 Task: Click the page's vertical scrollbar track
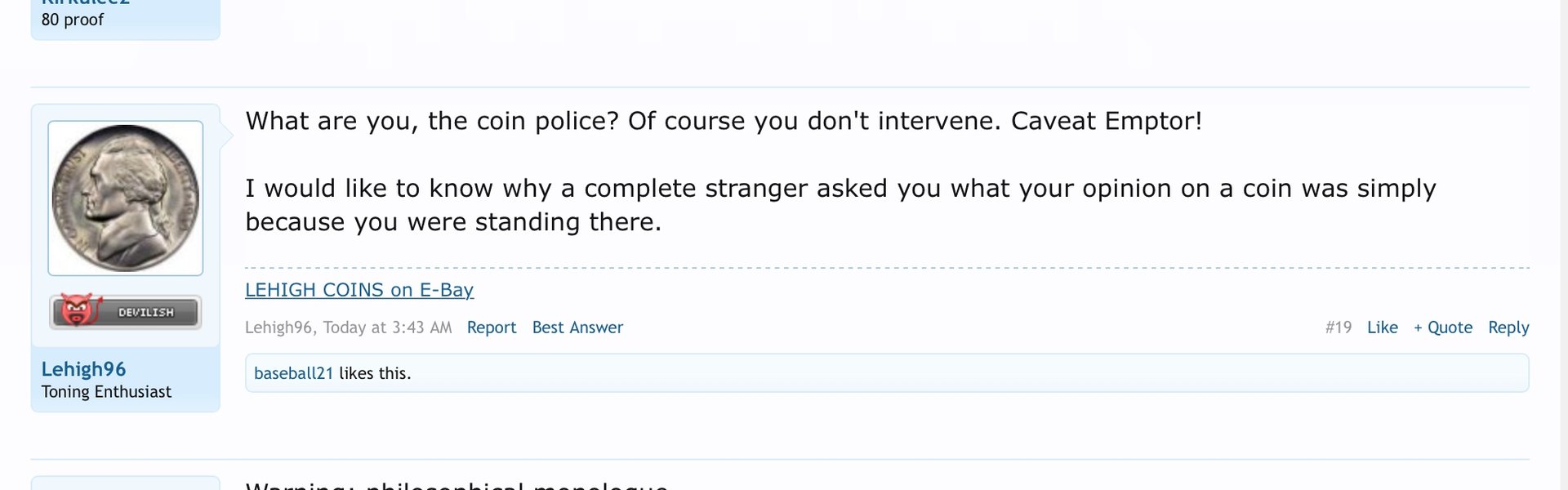pyautogui.click(x=1563, y=245)
